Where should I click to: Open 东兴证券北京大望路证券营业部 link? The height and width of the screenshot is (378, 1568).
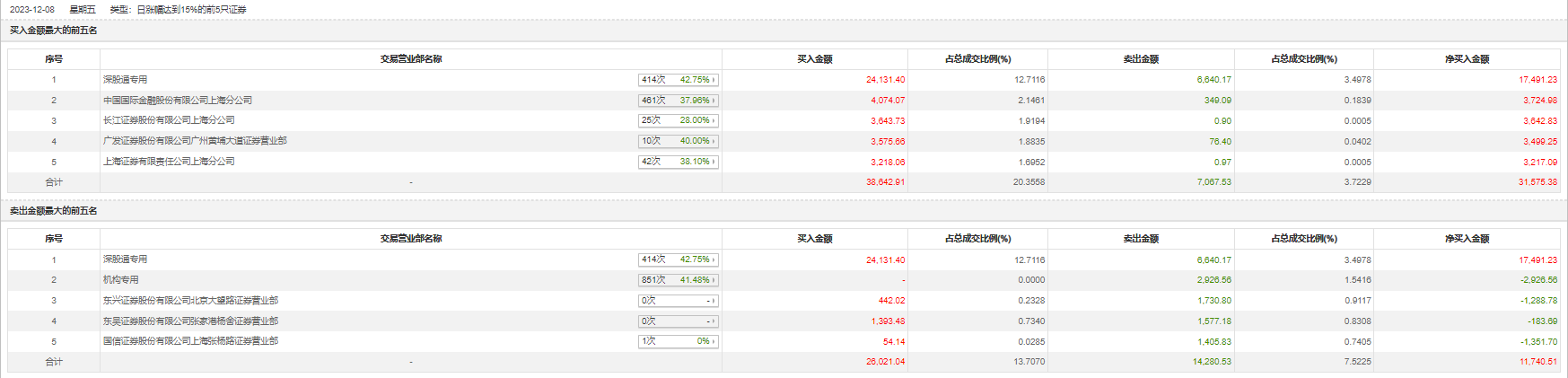pyautogui.click(x=190, y=301)
